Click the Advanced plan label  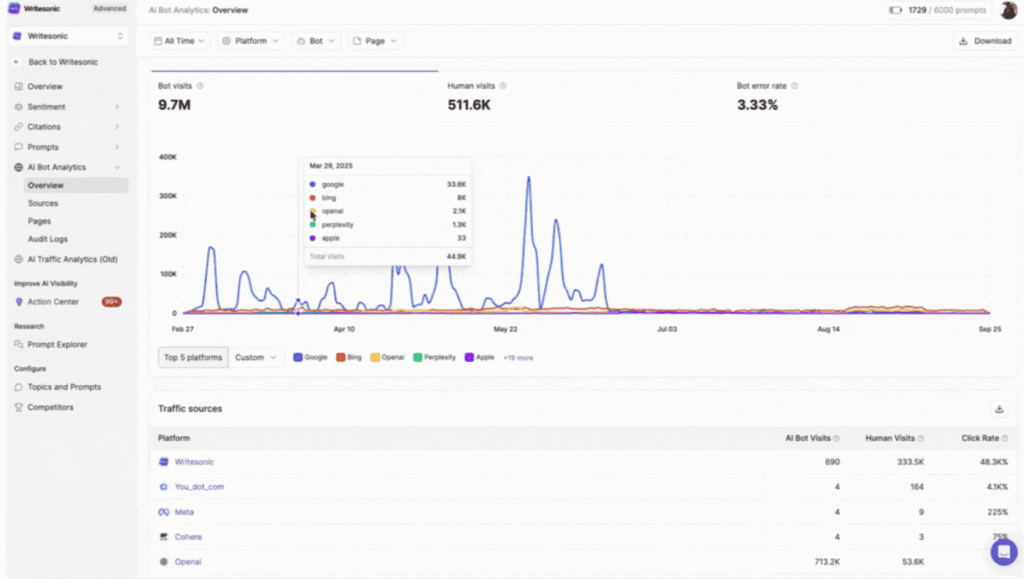click(110, 8)
